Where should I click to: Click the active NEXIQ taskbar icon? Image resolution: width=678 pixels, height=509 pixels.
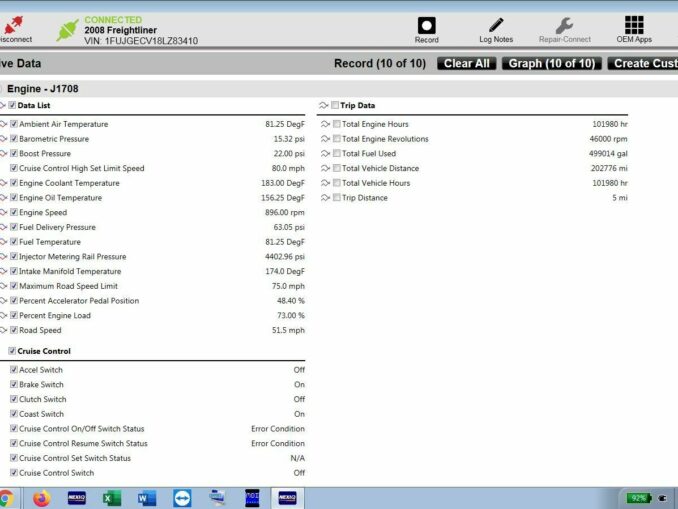click(x=287, y=498)
